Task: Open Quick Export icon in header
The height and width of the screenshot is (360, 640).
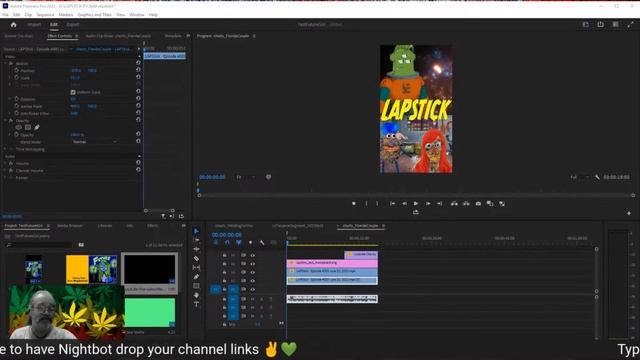Action: pos(600,24)
